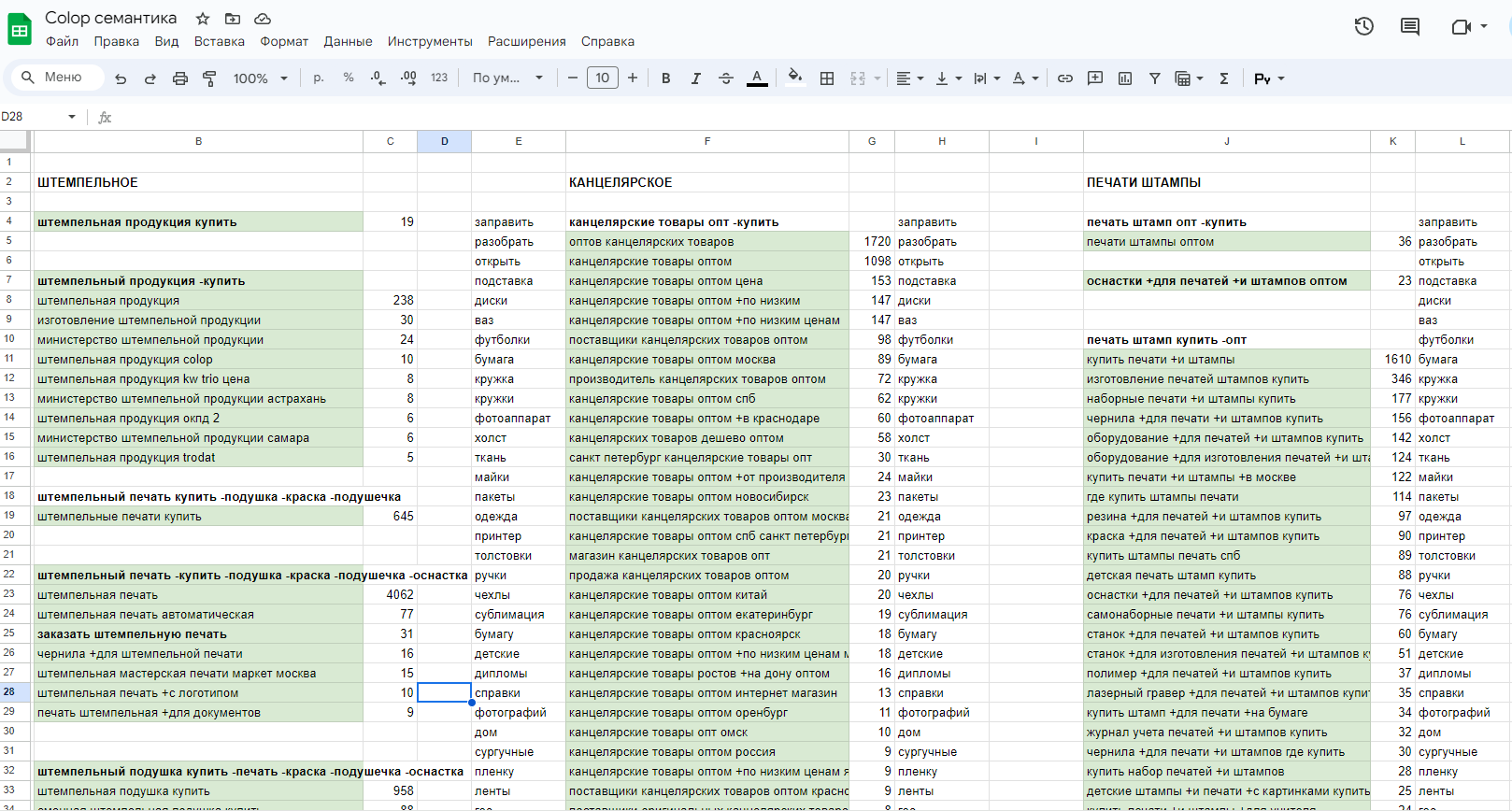Open the Файл menu
Image resolution: width=1512 pixels, height=811 pixels.
click(63, 41)
